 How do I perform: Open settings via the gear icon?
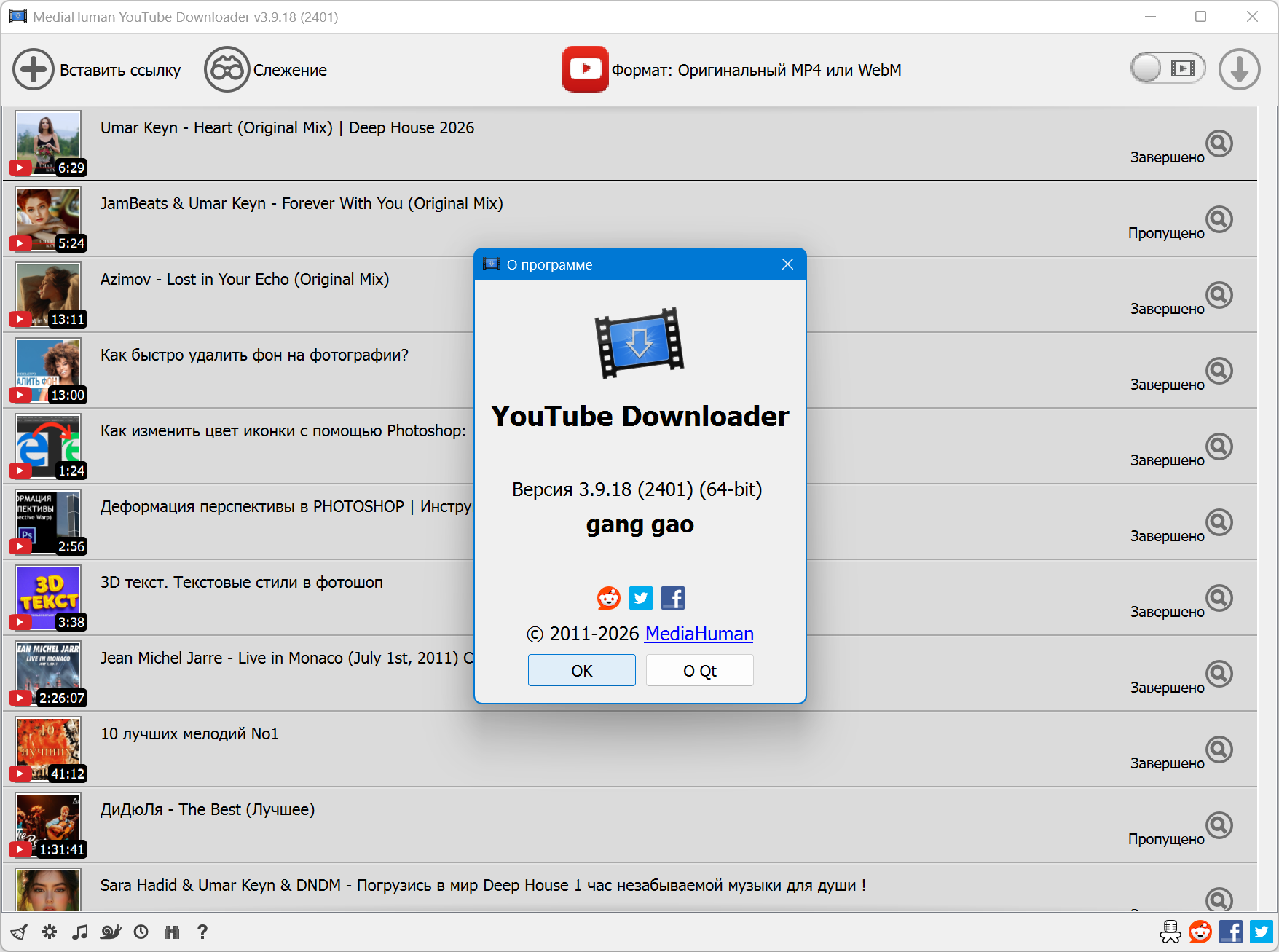coord(50,932)
